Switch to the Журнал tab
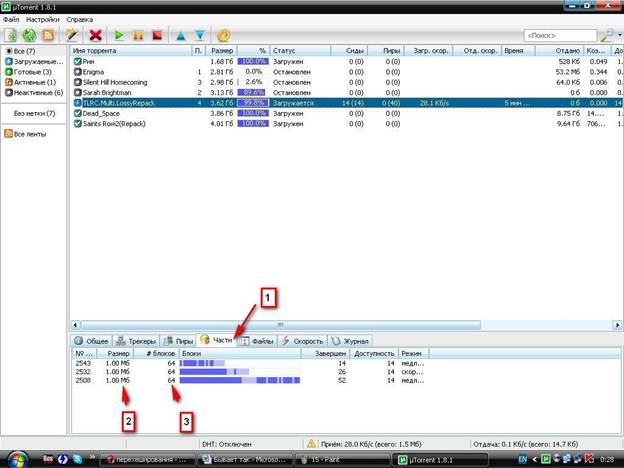 click(x=350, y=341)
